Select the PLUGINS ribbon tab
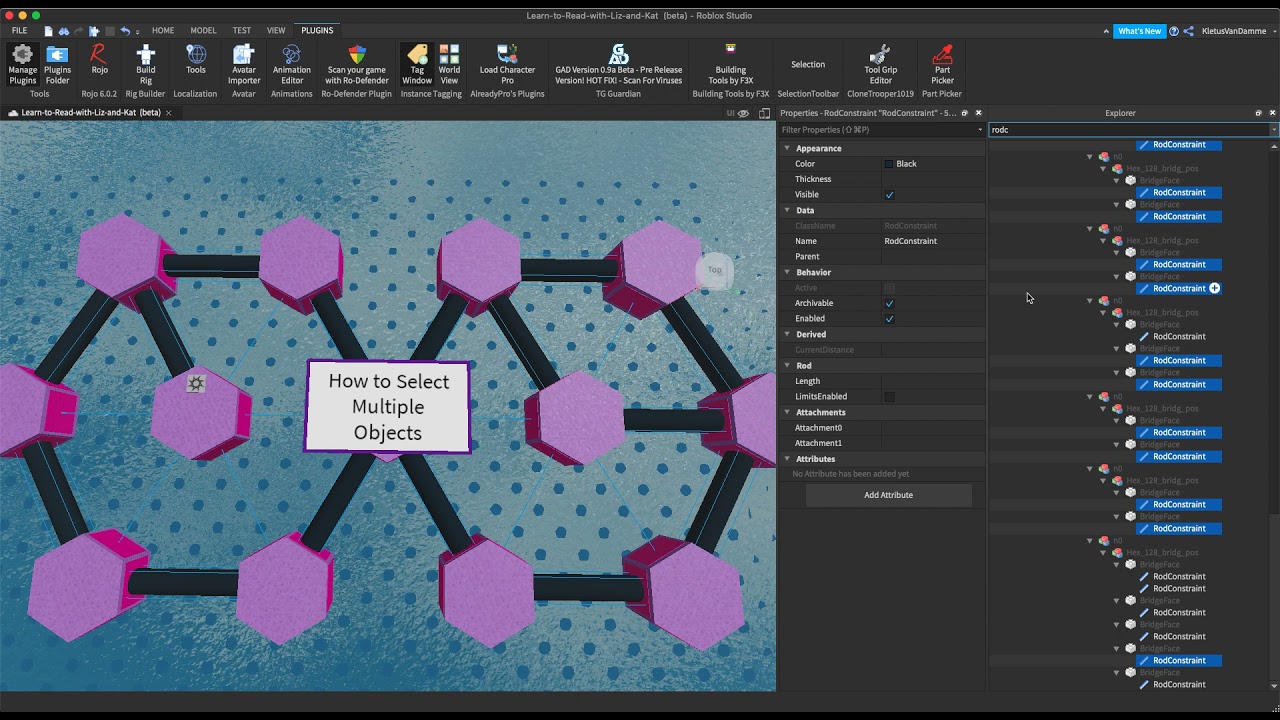 click(317, 31)
